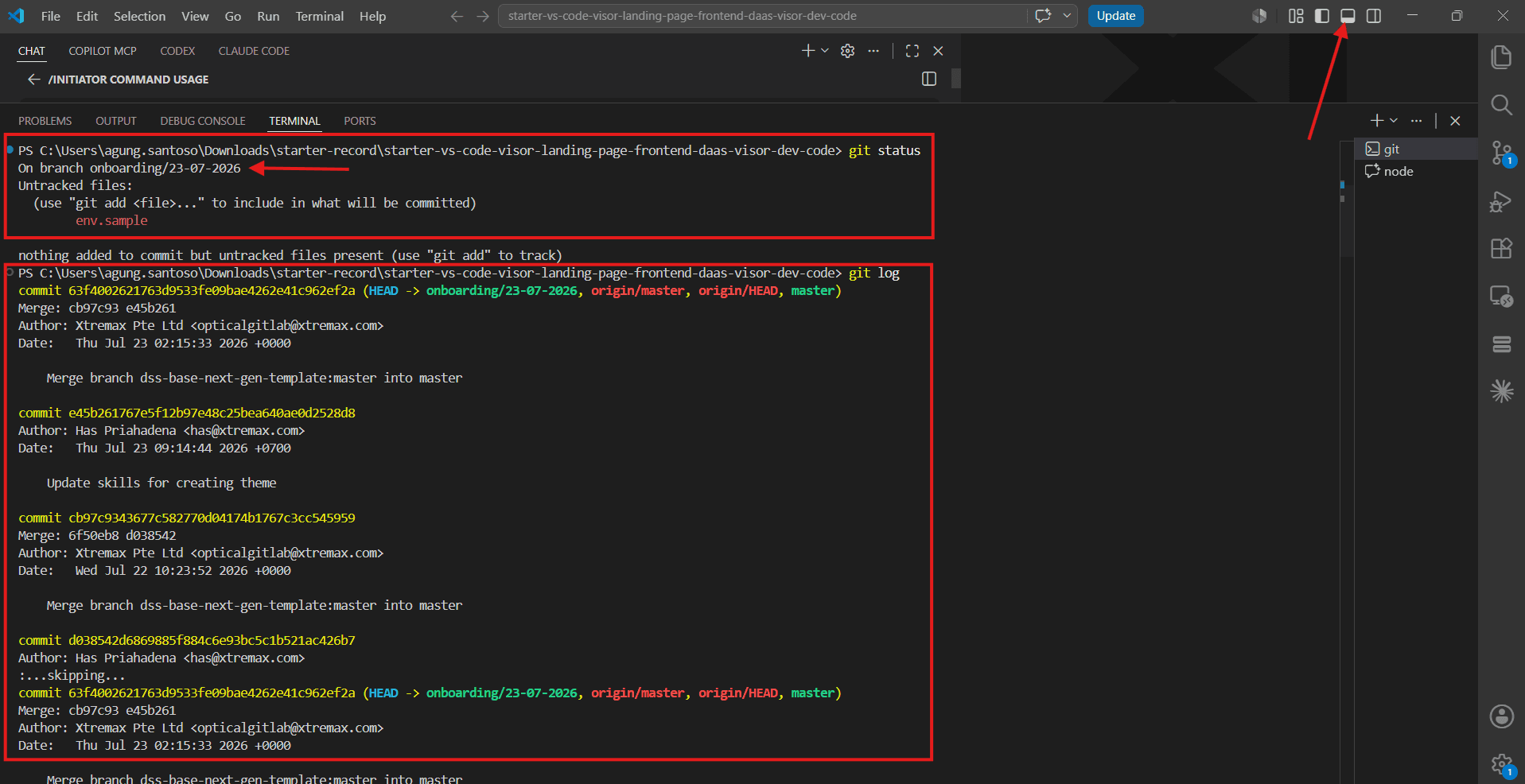Viewport: 1525px width, 784px height.
Task: Open the Selection menu
Action: [140, 16]
